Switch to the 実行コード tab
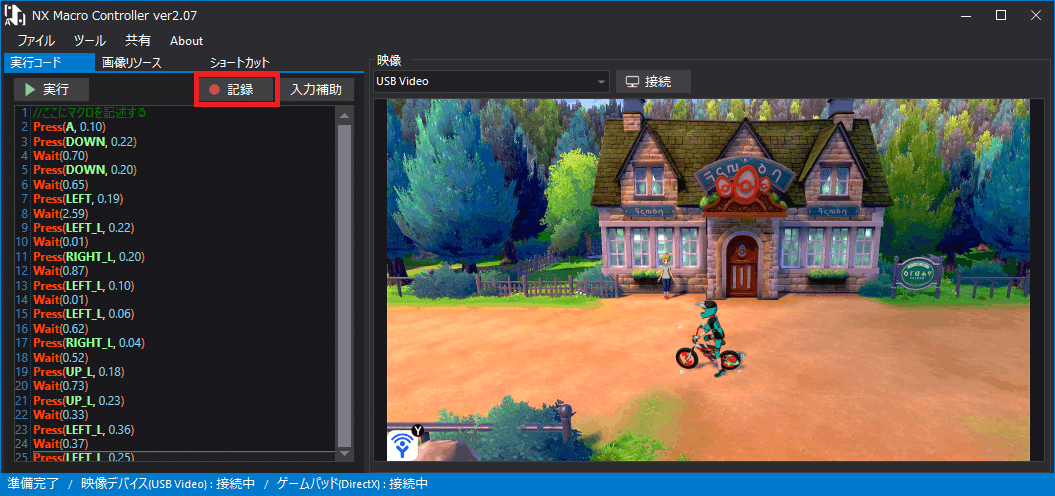Screen dimensions: 1055x496 coord(49,63)
